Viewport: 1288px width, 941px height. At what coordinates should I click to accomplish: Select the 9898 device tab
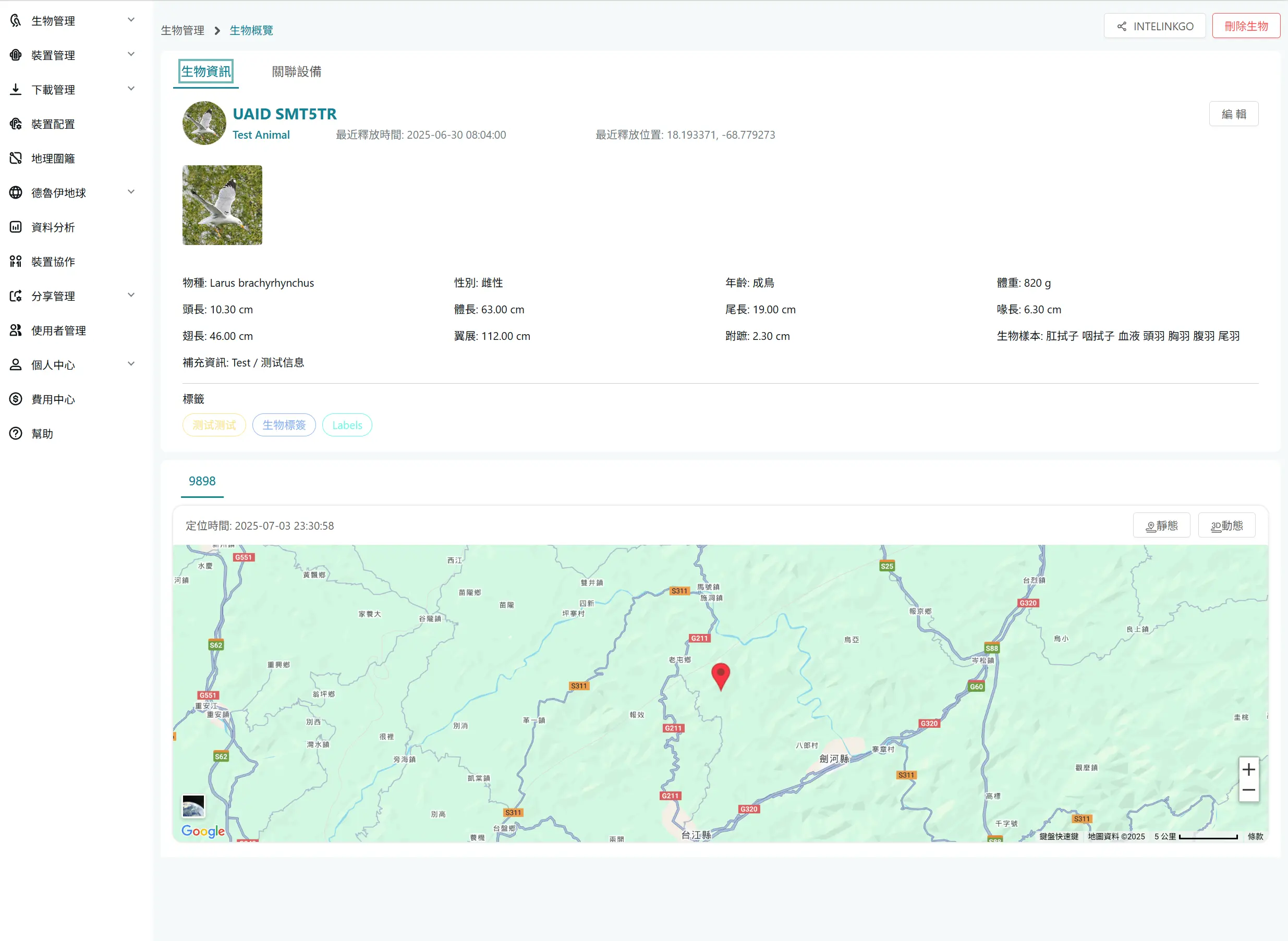[202, 481]
